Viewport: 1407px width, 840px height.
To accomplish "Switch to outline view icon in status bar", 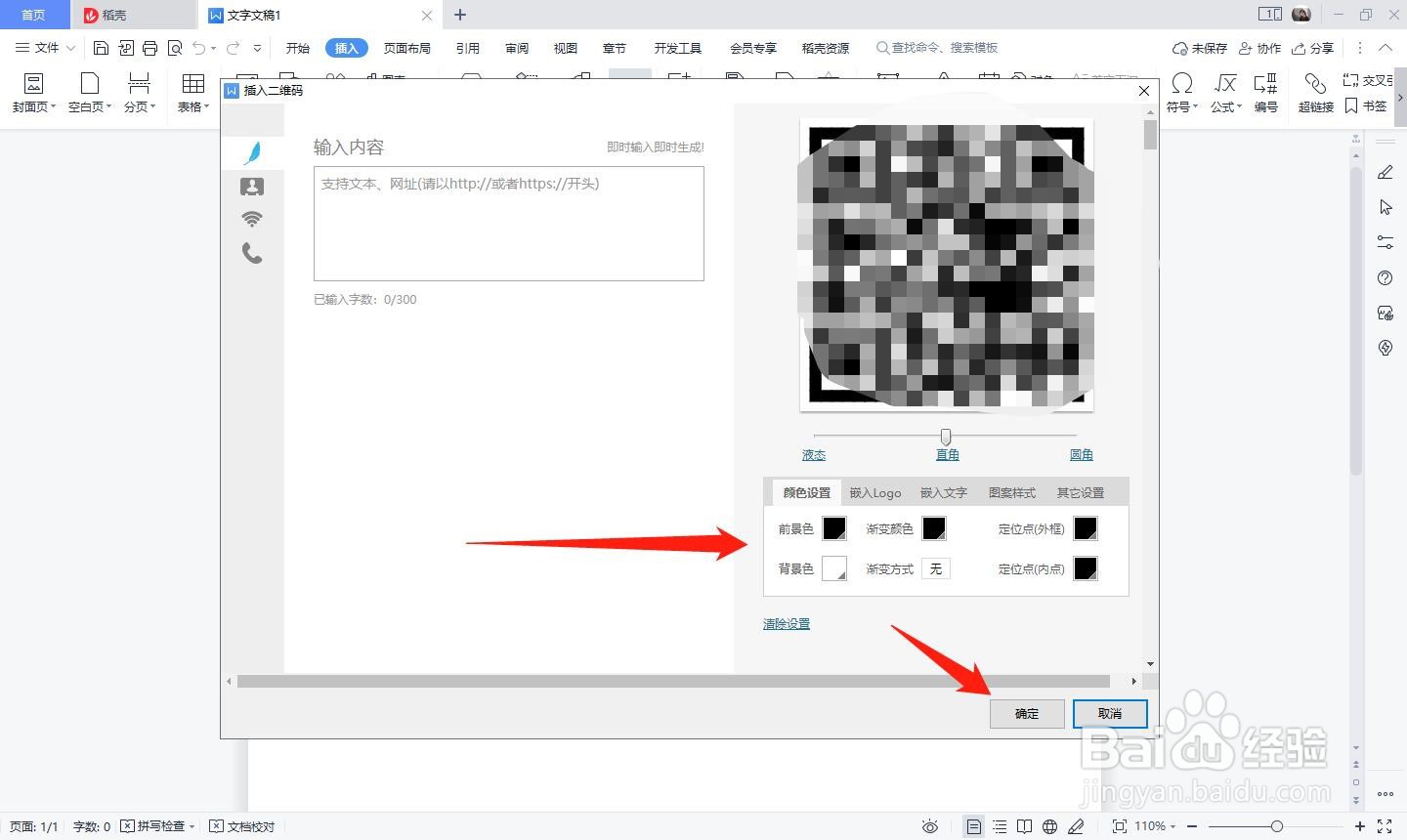I will tap(1000, 826).
